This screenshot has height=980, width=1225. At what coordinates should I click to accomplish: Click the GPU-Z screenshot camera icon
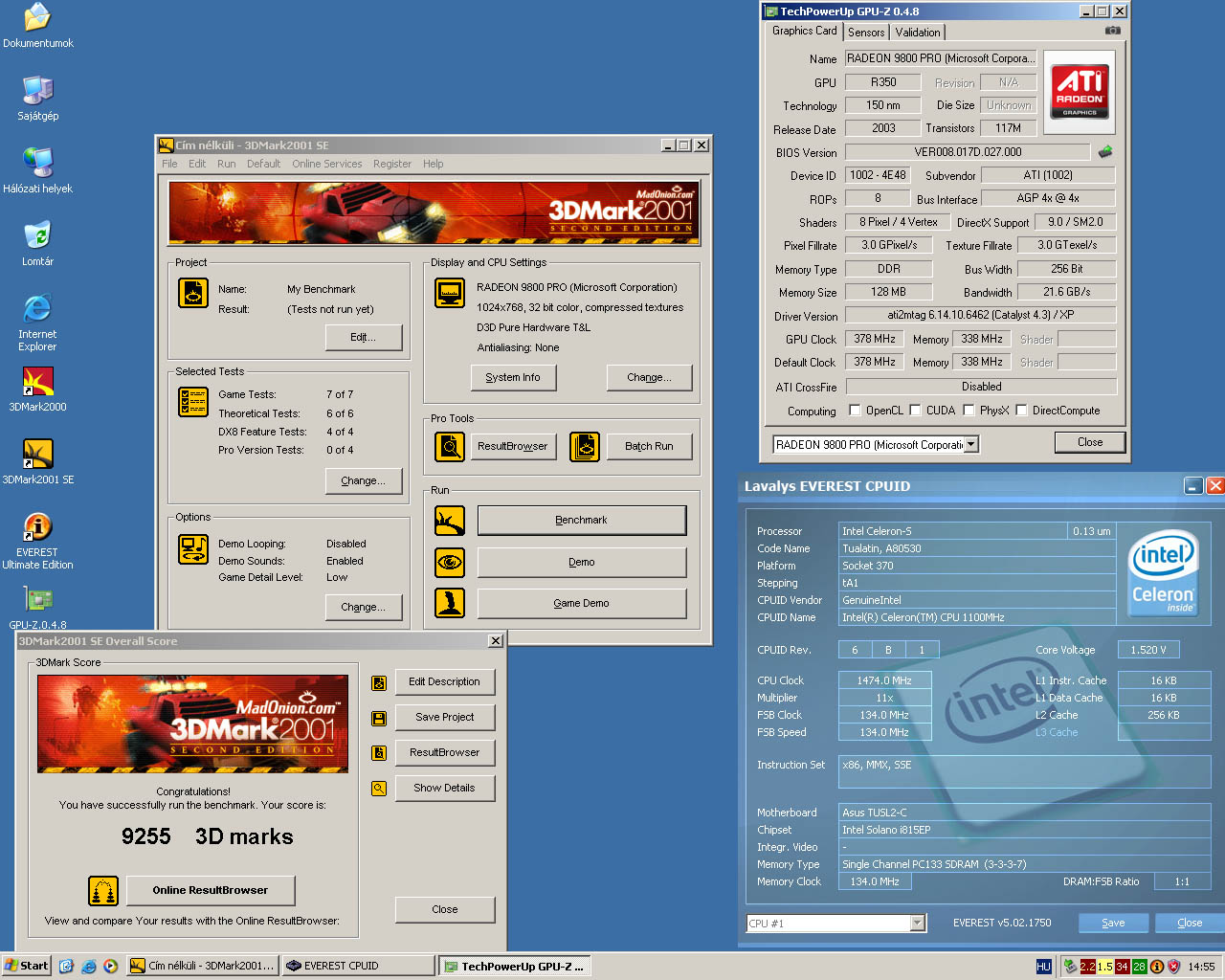pyautogui.click(x=1112, y=31)
